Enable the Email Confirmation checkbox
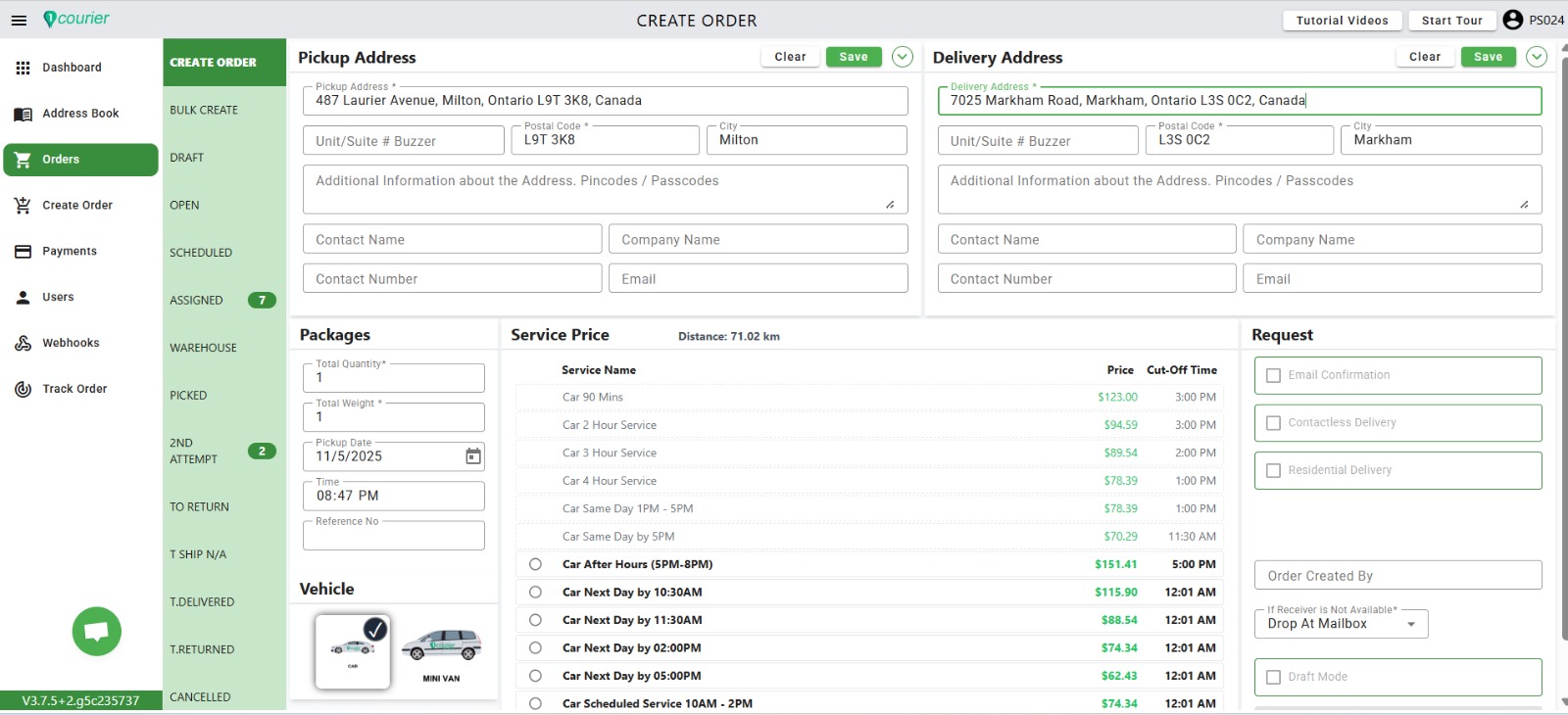Viewport: 1568px width, 715px height. [1273, 375]
